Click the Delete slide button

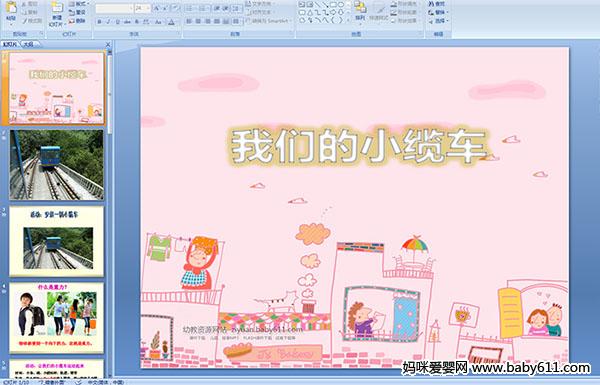pos(77,21)
